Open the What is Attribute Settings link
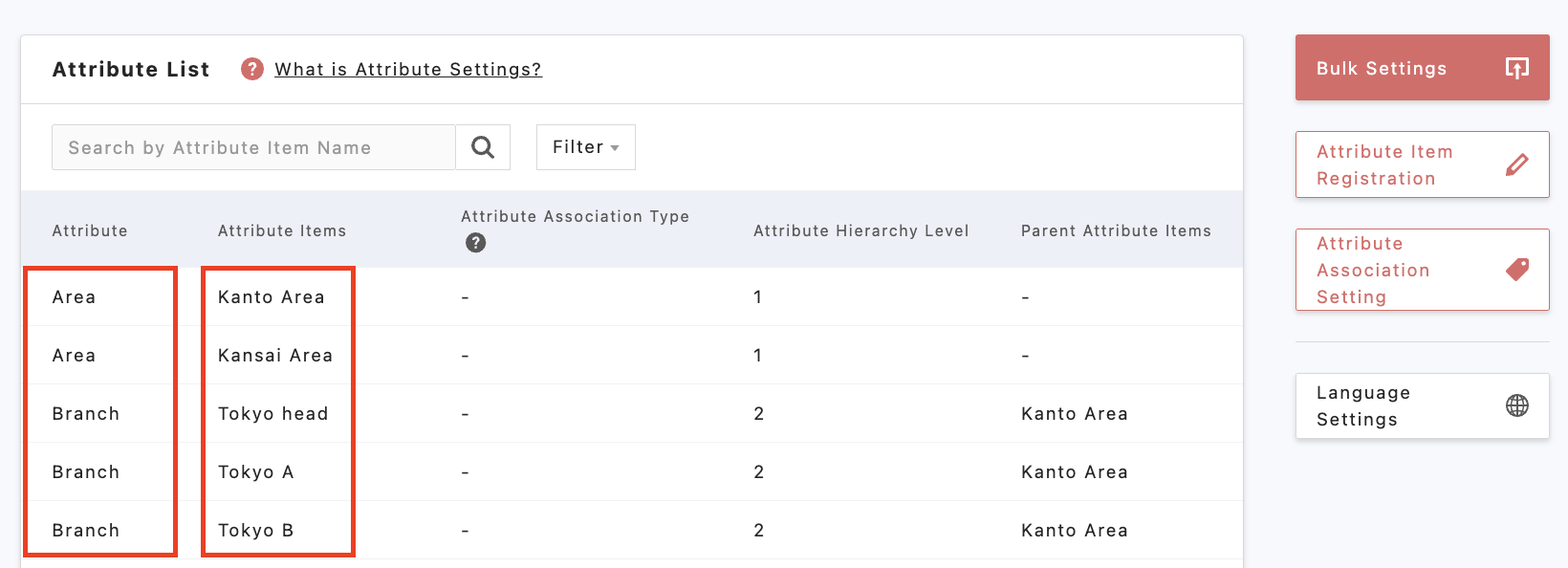1568x568 pixels. [407, 69]
